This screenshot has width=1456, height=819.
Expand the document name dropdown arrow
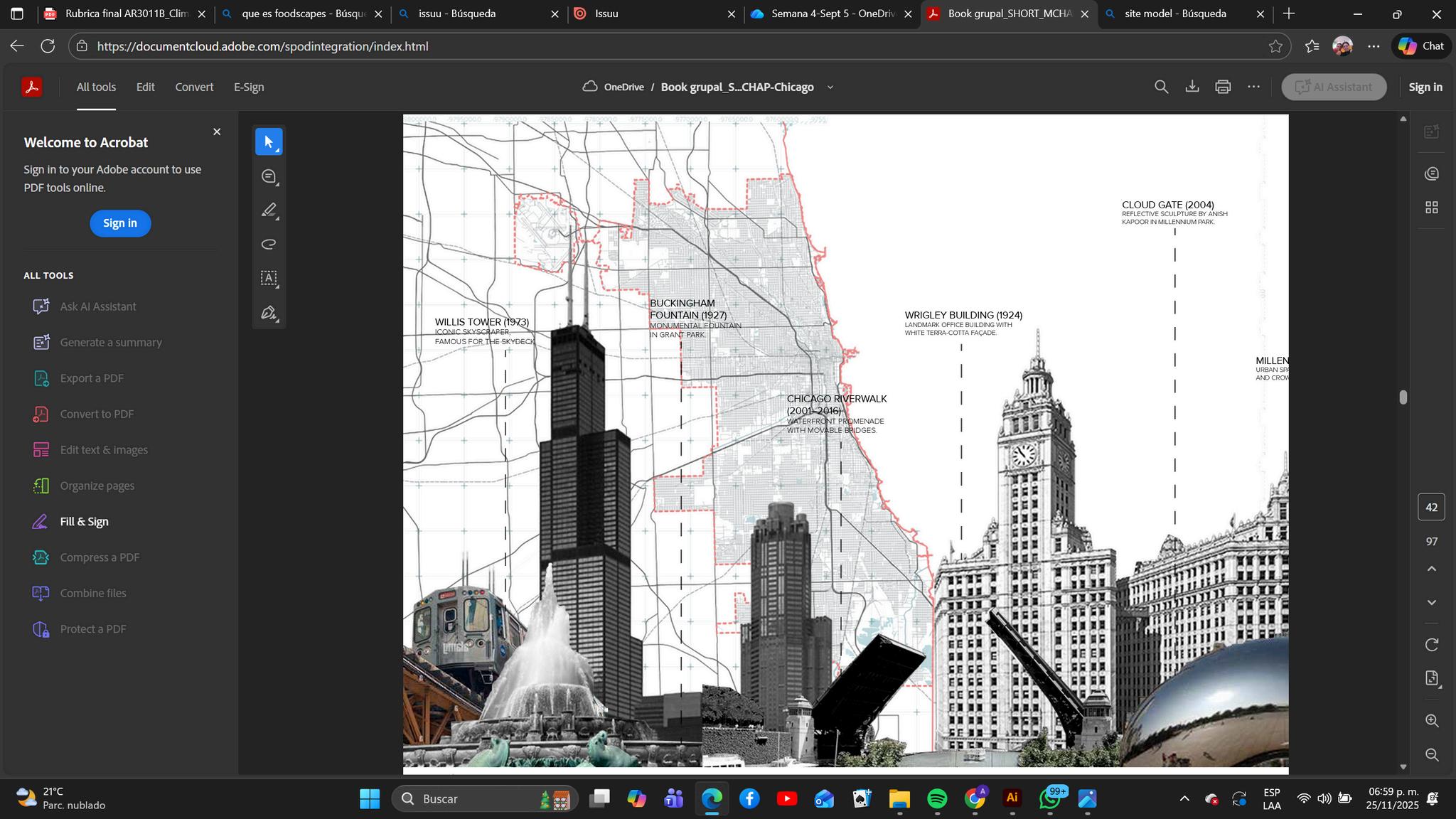(x=830, y=87)
